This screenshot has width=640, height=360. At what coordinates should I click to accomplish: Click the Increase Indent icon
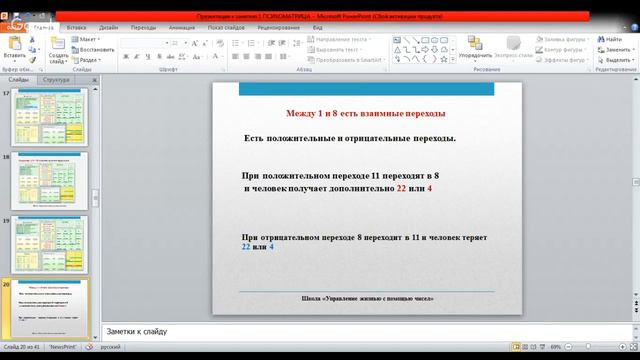(282, 43)
